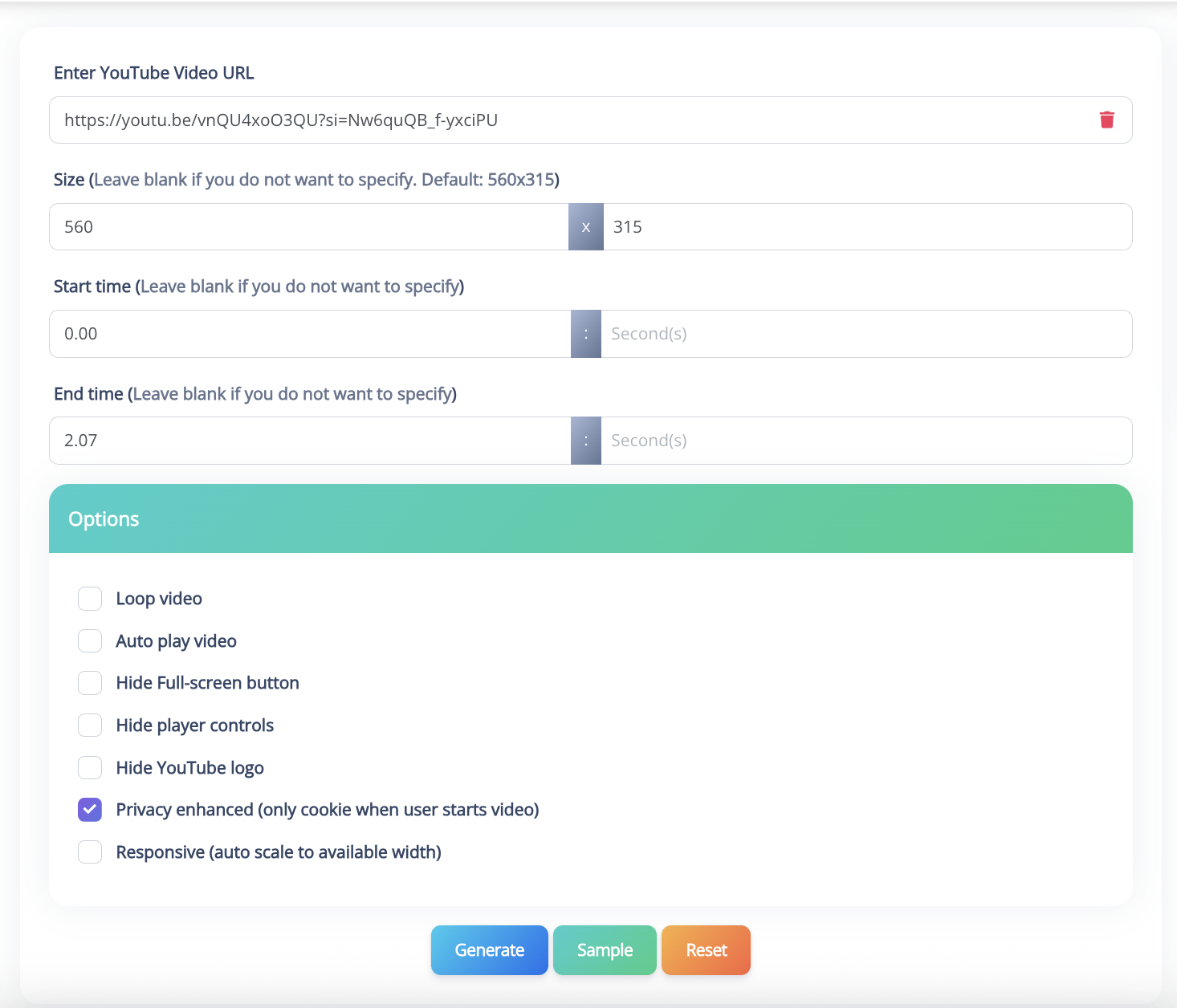Toggle Hide YouTube logo checkbox
Viewport: 1177px width, 1008px height.
pos(90,768)
